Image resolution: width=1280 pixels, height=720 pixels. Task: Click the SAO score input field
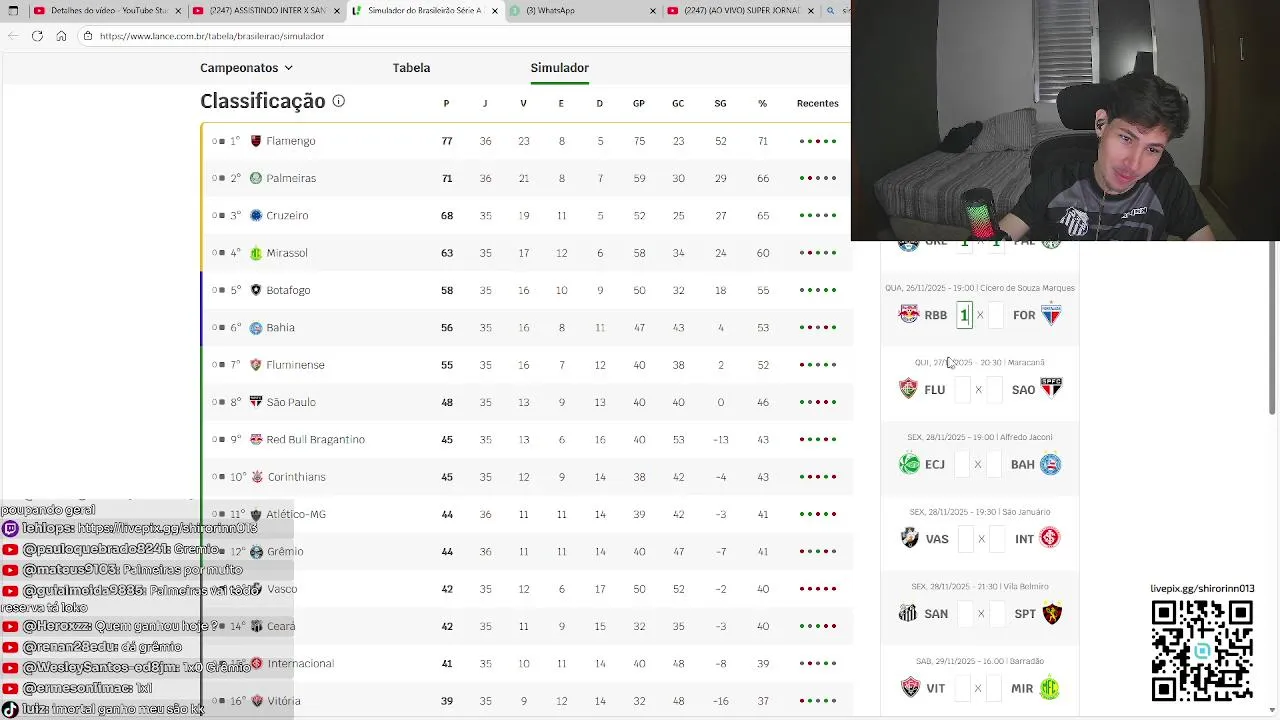[x=994, y=390]
